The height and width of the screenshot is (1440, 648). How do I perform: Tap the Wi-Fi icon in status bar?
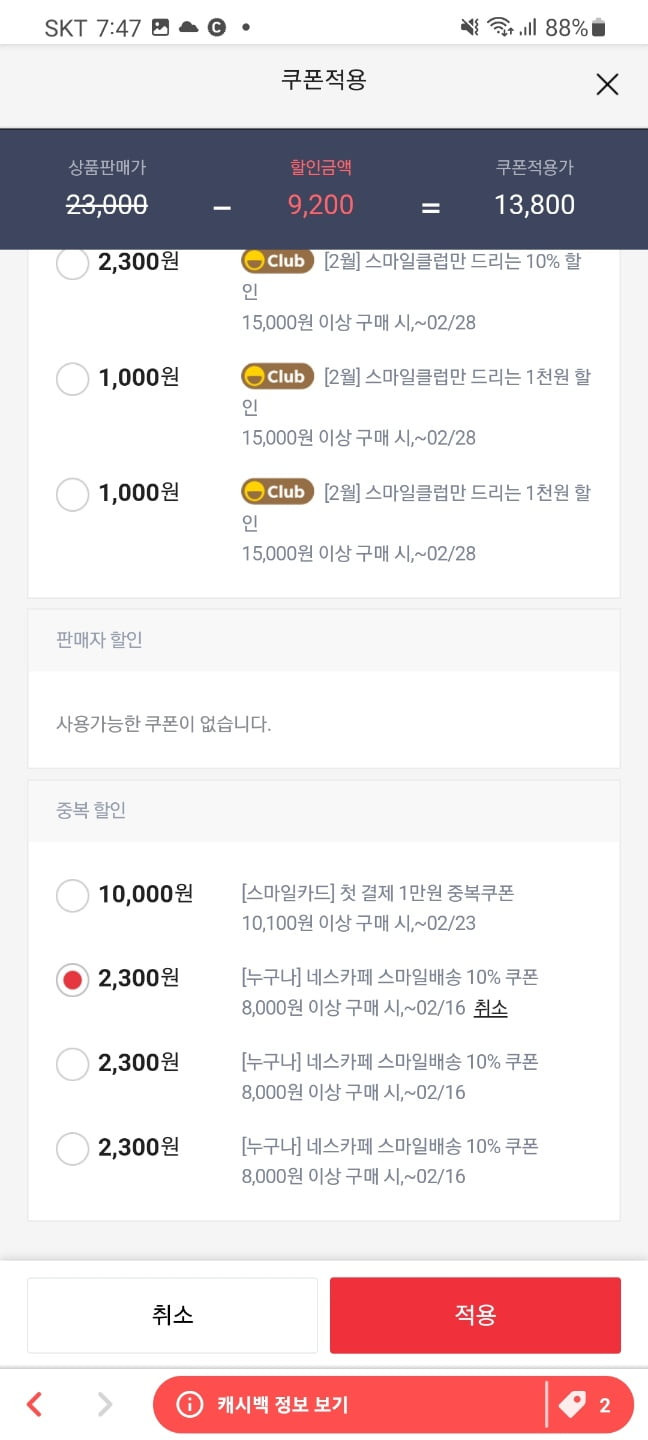[x=499, y=27]
